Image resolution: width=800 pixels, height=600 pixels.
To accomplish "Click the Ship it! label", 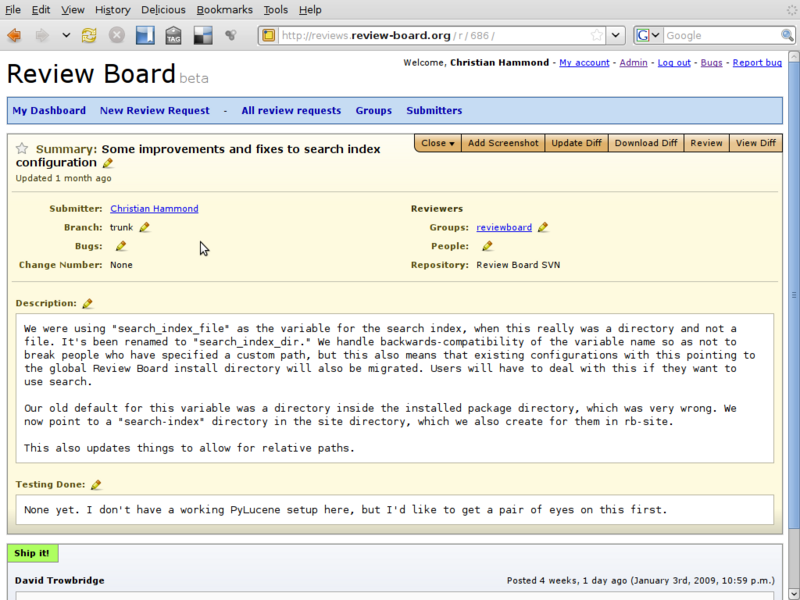I will pos(32,553).
